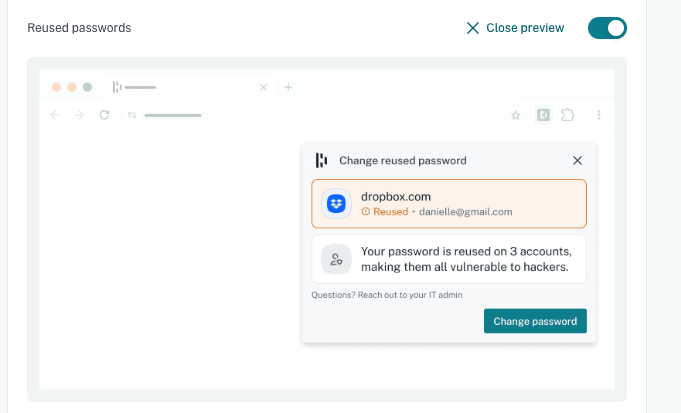
Task: Close the mock browser tab
Action: coord(263,87)
